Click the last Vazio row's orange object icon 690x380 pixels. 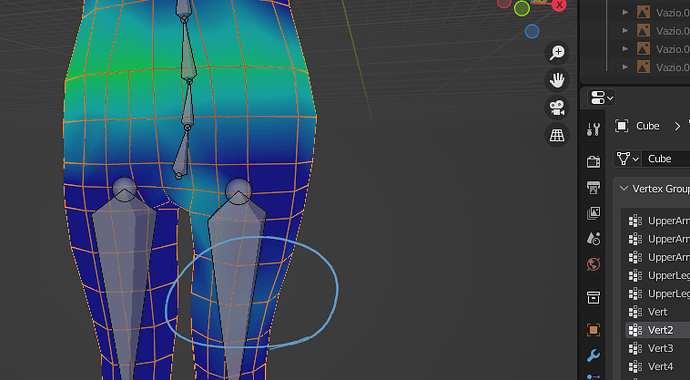(x=643, y=67)
